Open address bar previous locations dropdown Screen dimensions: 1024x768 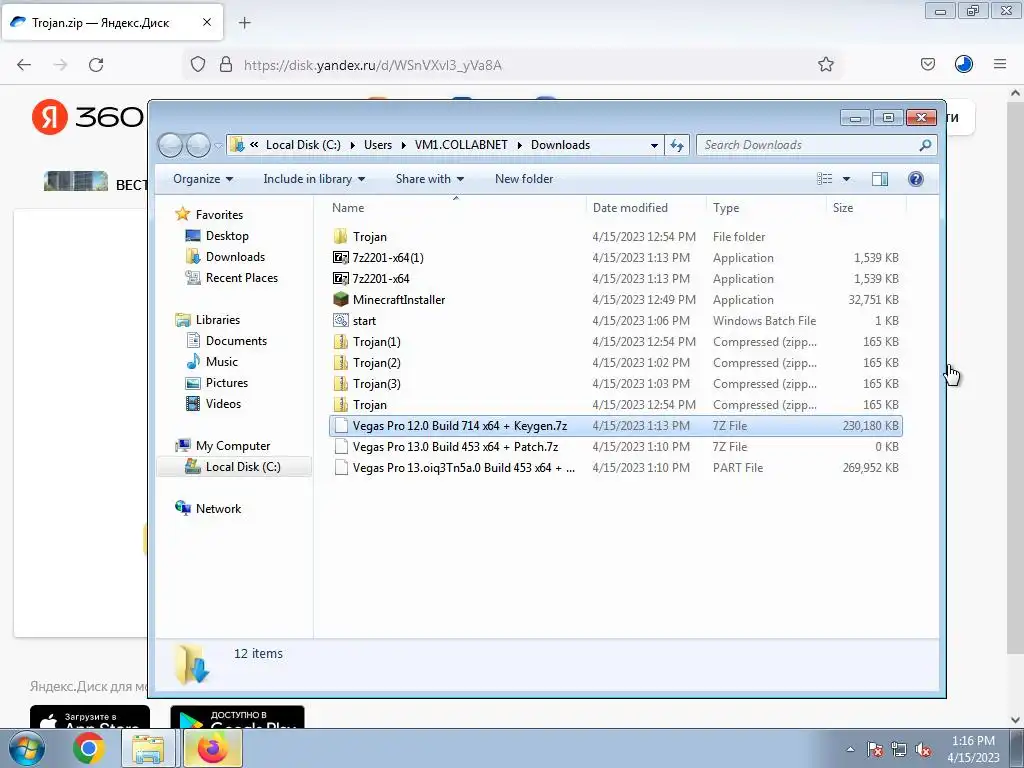[654, 145]
